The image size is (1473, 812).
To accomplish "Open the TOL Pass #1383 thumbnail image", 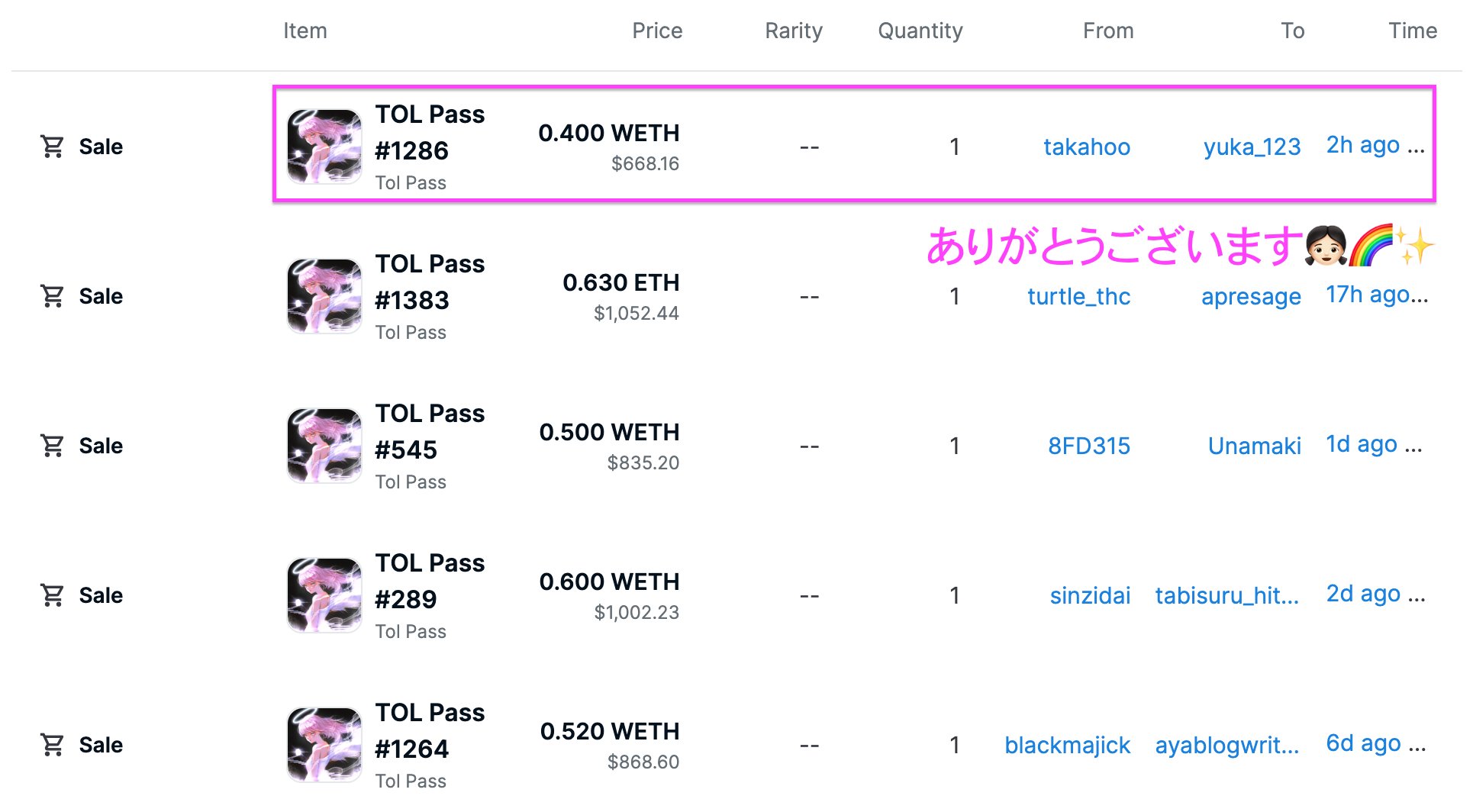I will point(324,296).
